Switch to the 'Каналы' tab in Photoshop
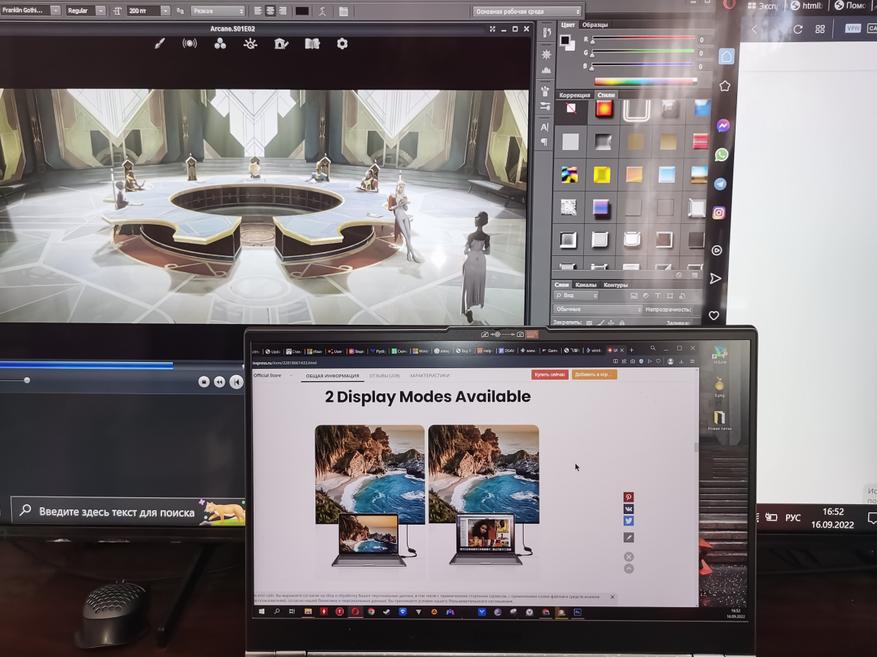This screenshot has width=877, height=657. coord(586,285)
